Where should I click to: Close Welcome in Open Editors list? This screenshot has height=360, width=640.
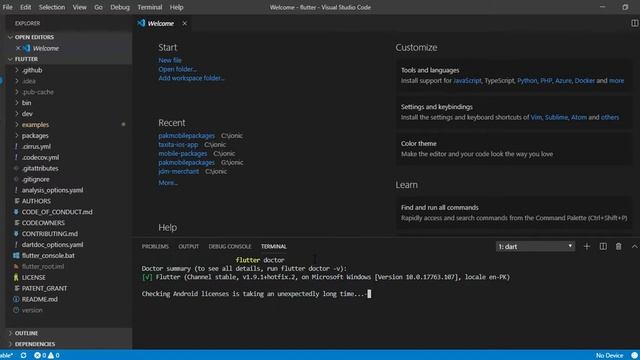[18, 48]
